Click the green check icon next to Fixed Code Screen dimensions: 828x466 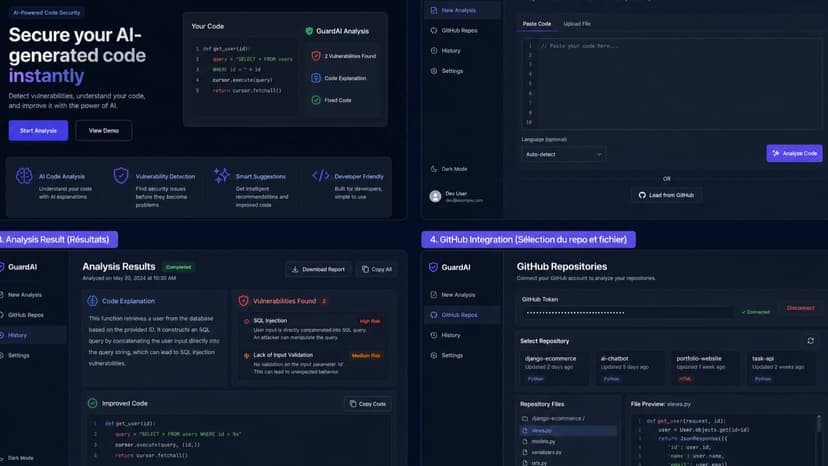[316, 100]
